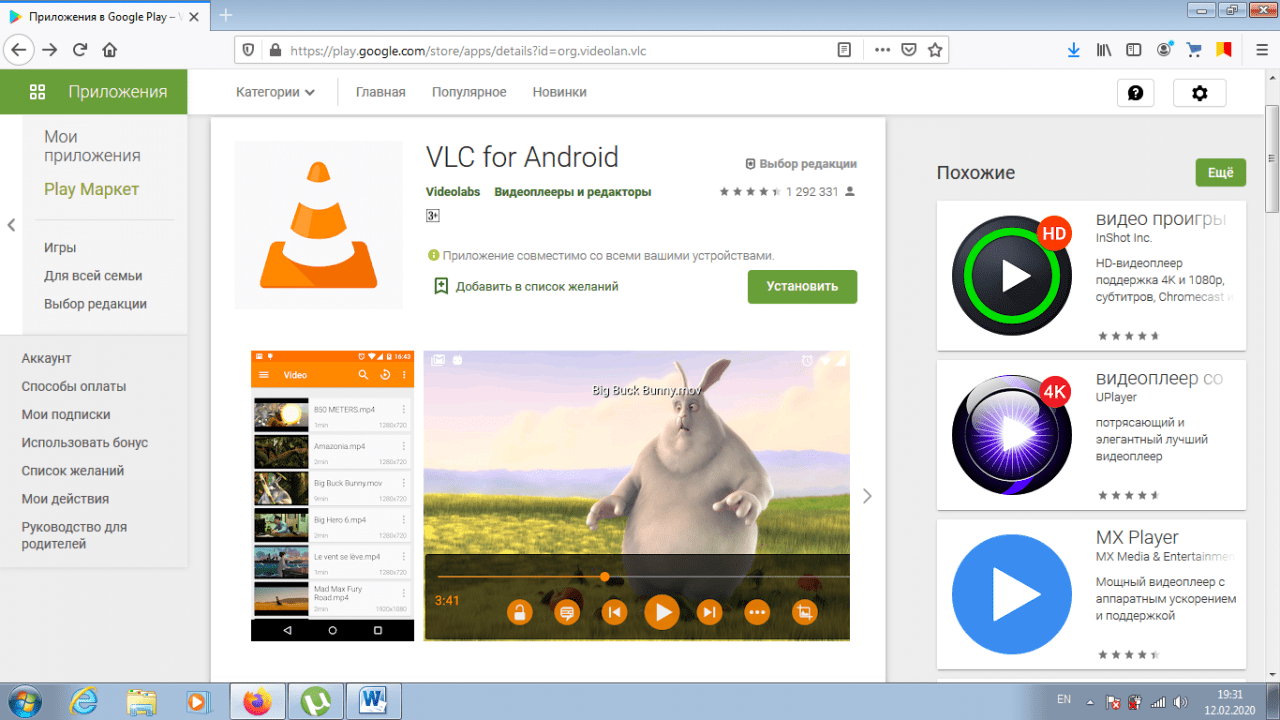Open Способы оплаты
The width and height of the screenshot is (1280, 720).
[x=74, y=386]
